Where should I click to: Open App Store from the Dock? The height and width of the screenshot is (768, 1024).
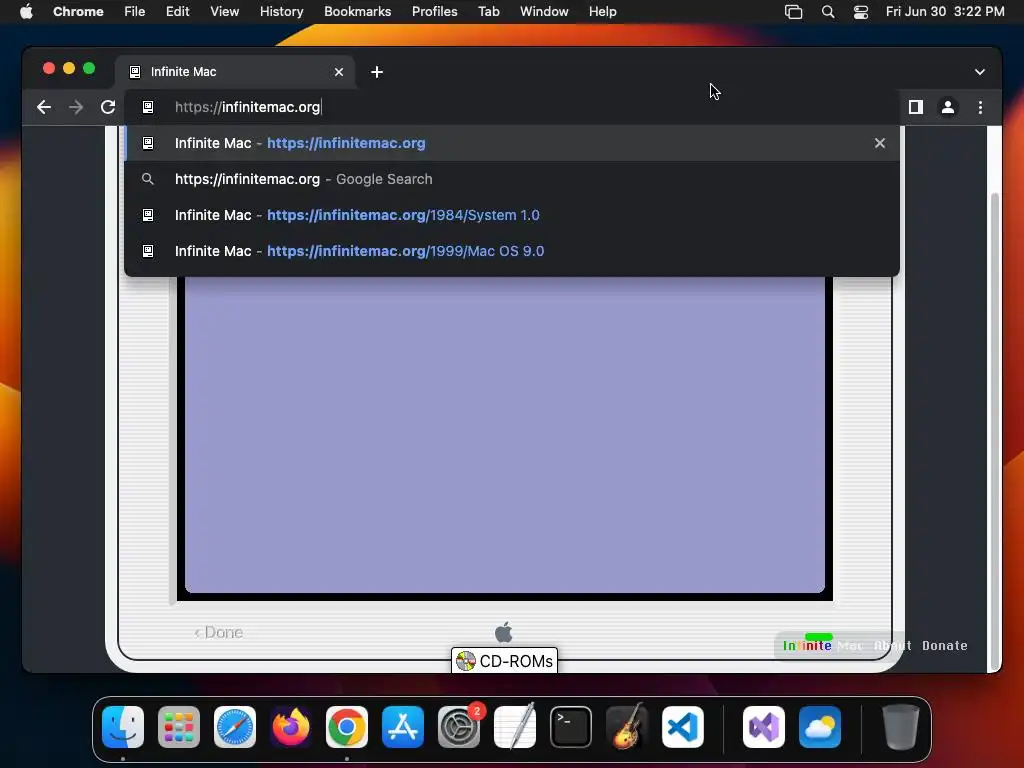[x=403, y=727]
